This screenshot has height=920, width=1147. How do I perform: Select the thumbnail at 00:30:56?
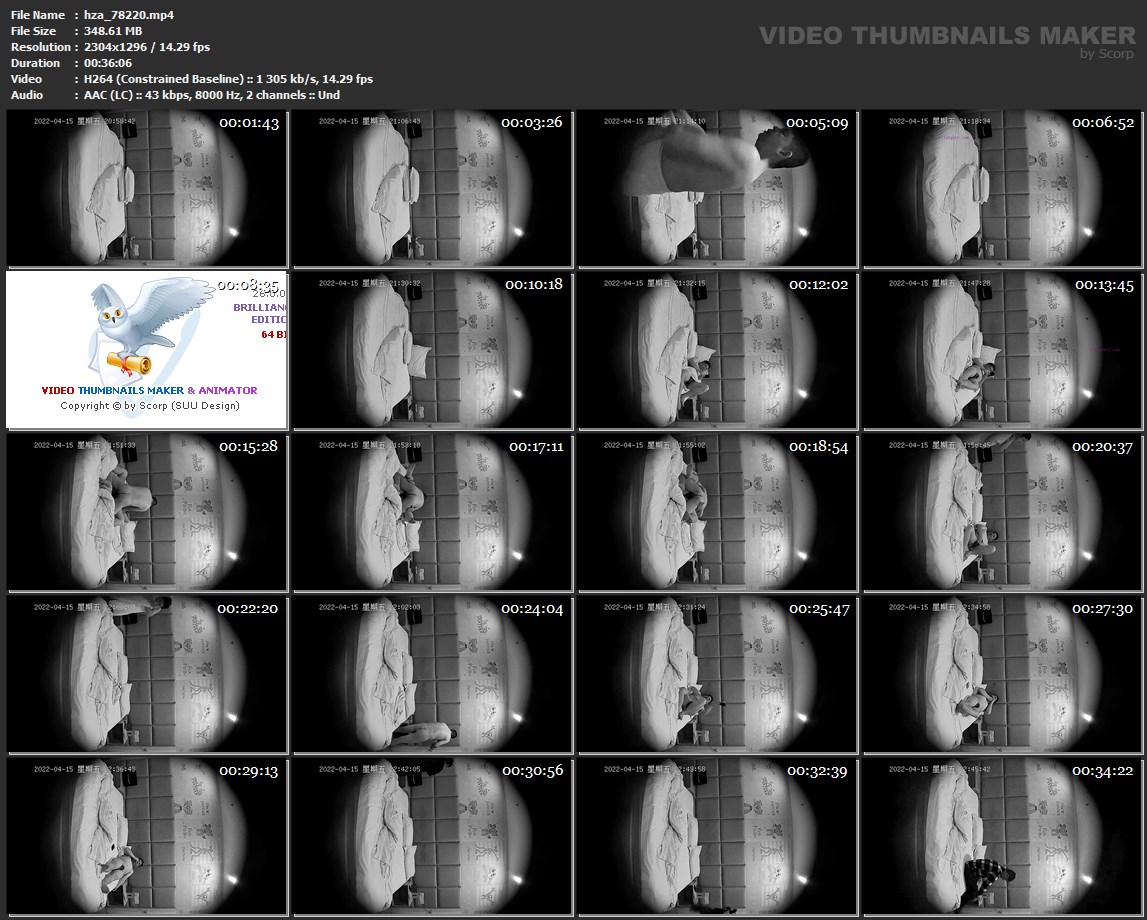click(432, 836)
